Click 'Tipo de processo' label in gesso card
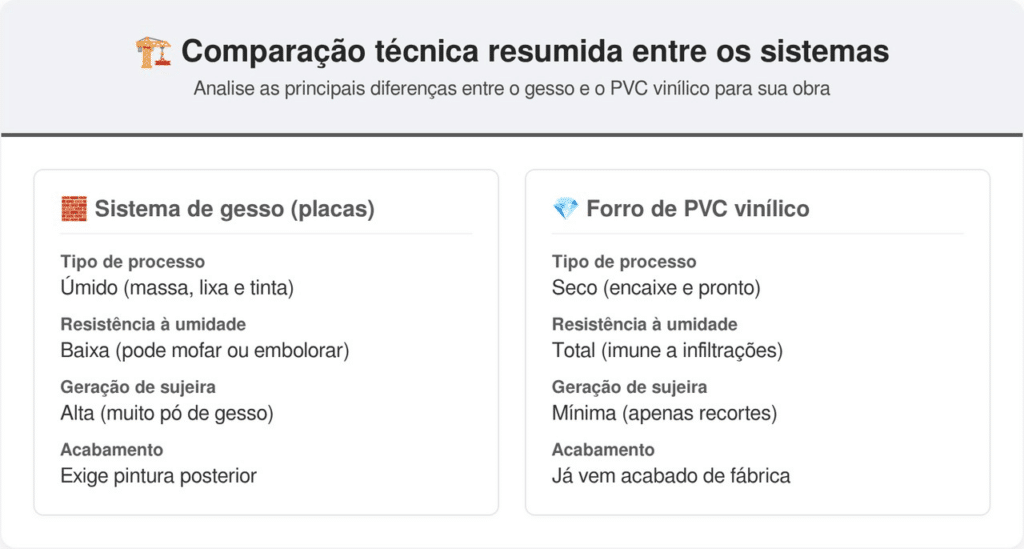The height and width of the screenshot is (549, 1024). 132,262
